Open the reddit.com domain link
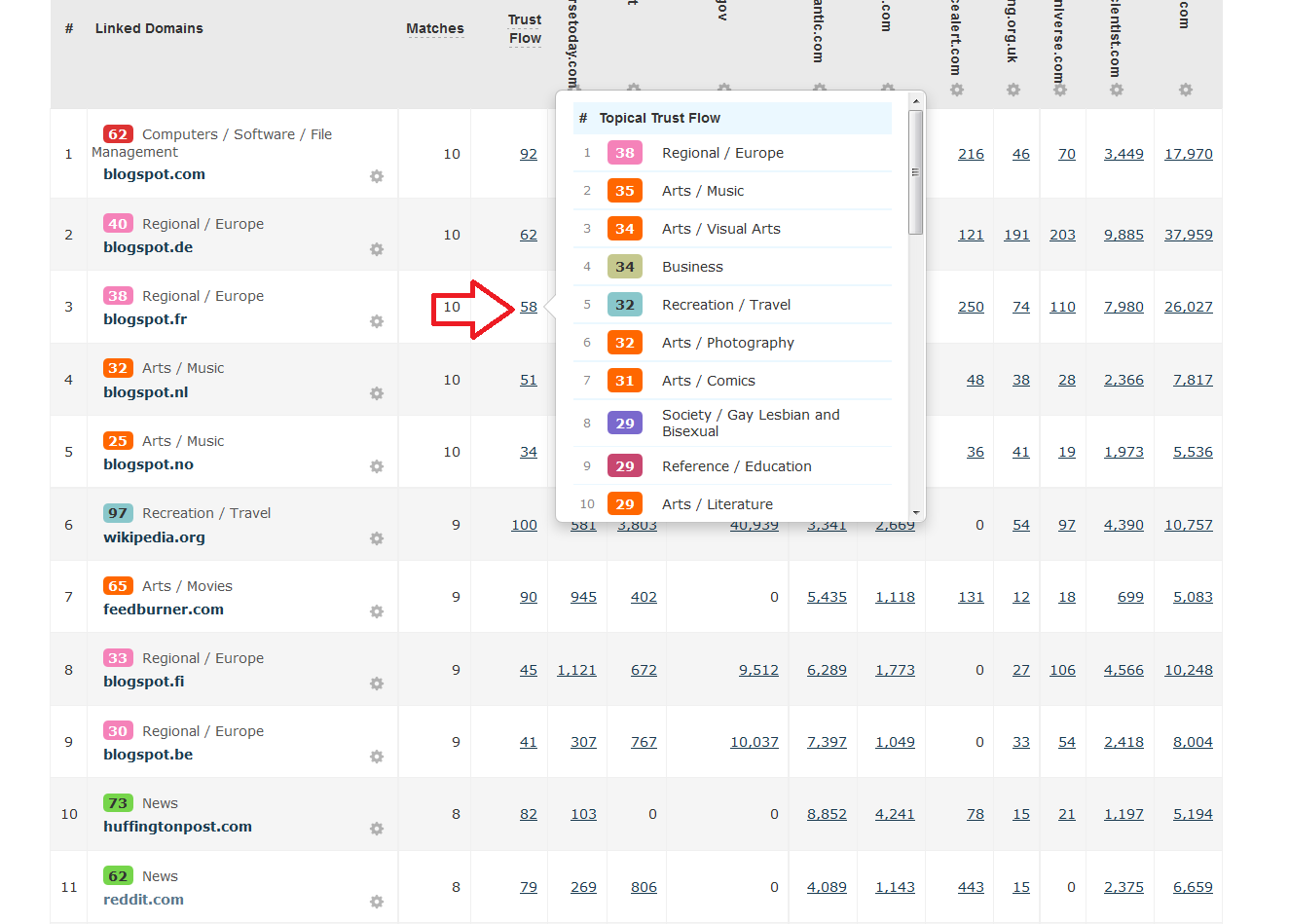Viewport: 1289px width, 924px height. 143,900
